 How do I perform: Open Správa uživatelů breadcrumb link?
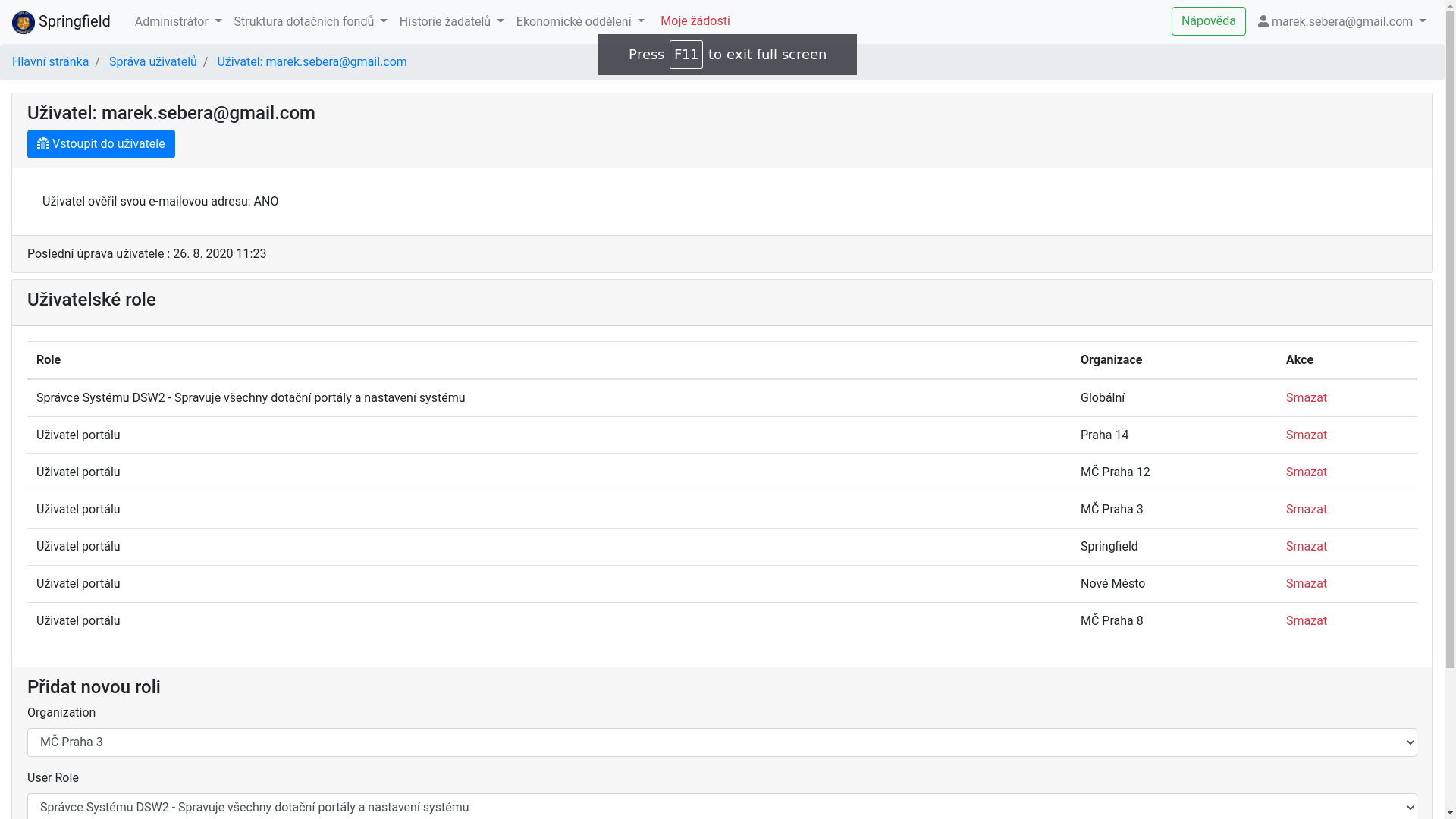152,62
